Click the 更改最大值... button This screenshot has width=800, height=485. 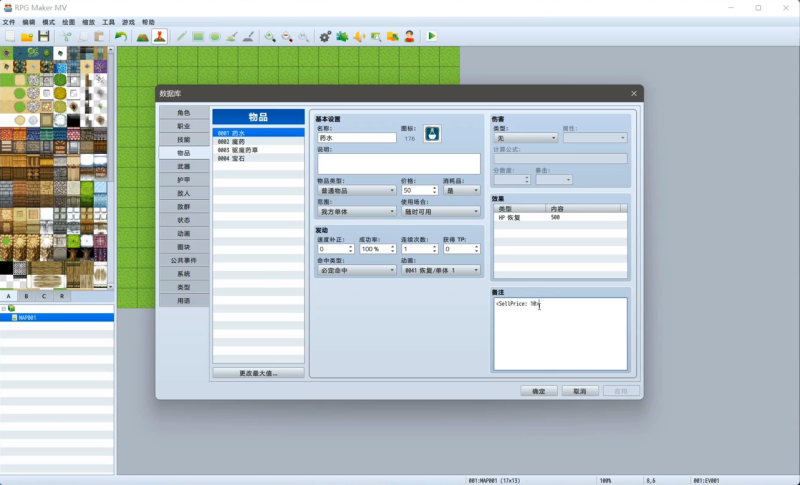click(x=258, y=373)
